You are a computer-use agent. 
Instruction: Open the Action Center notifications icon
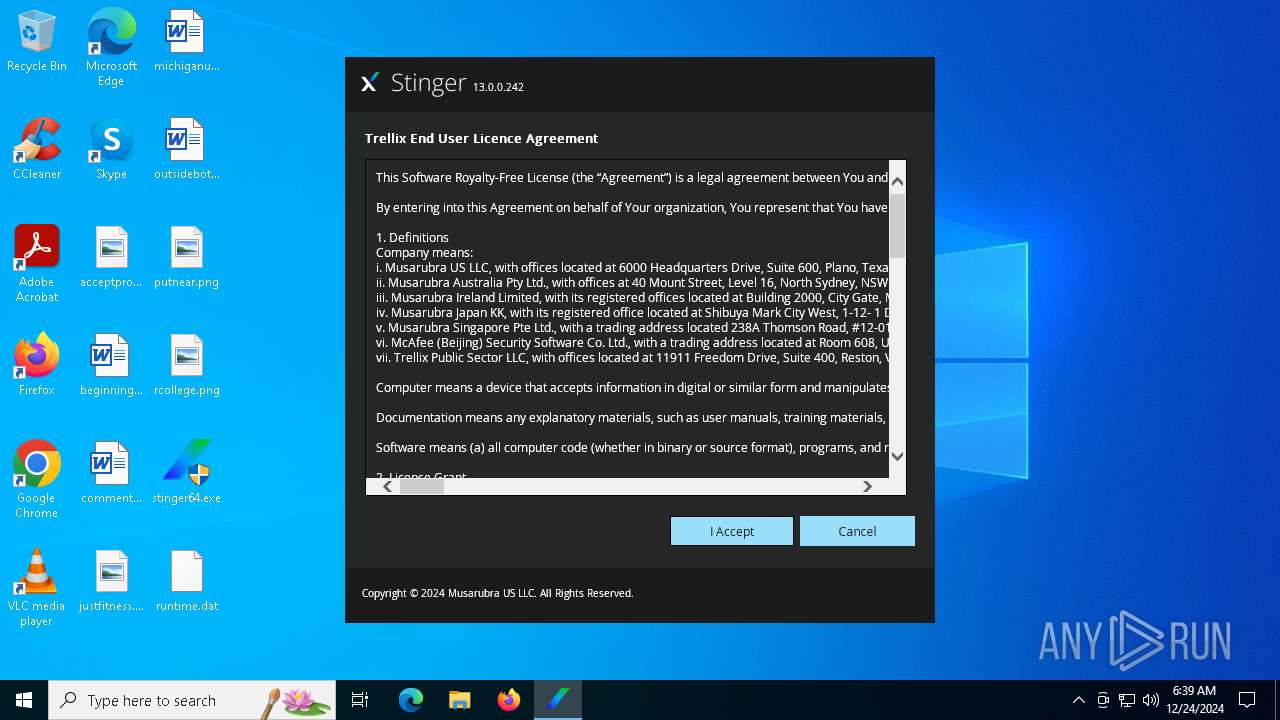point(1247,700)
